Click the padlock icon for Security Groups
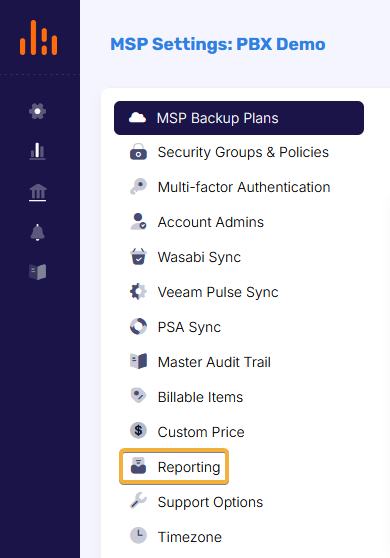The height and width of the screenshot is (558, 390). point(138,152)
